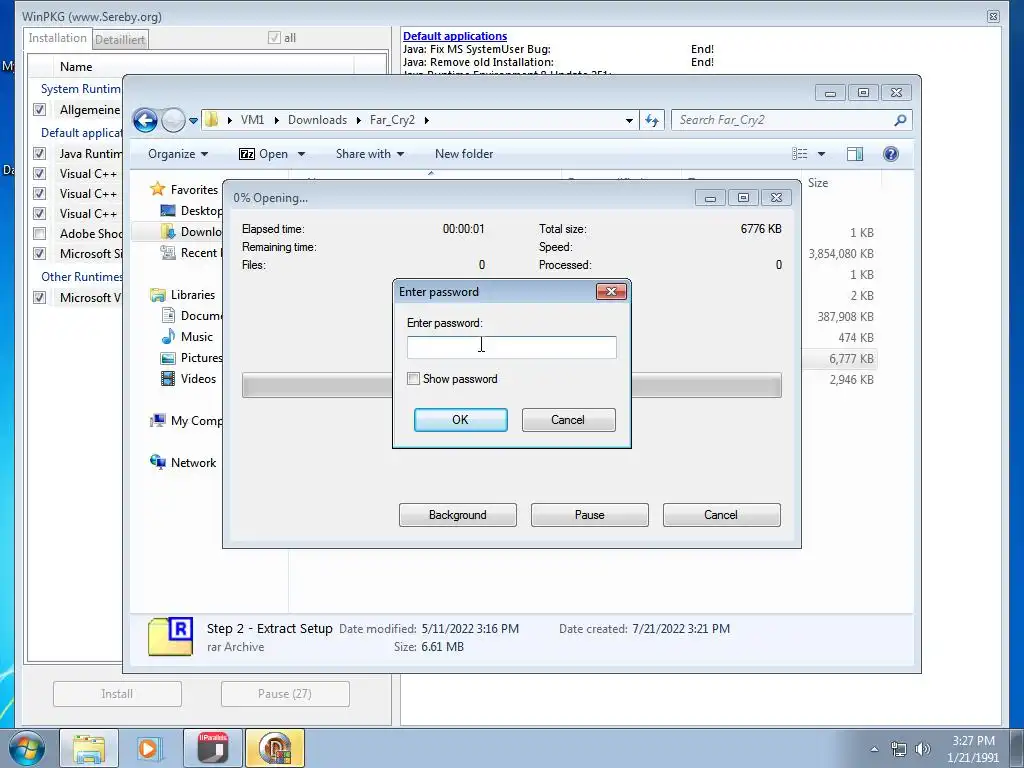Click the Pictures library icon
1024x768 pixels.
168,358
